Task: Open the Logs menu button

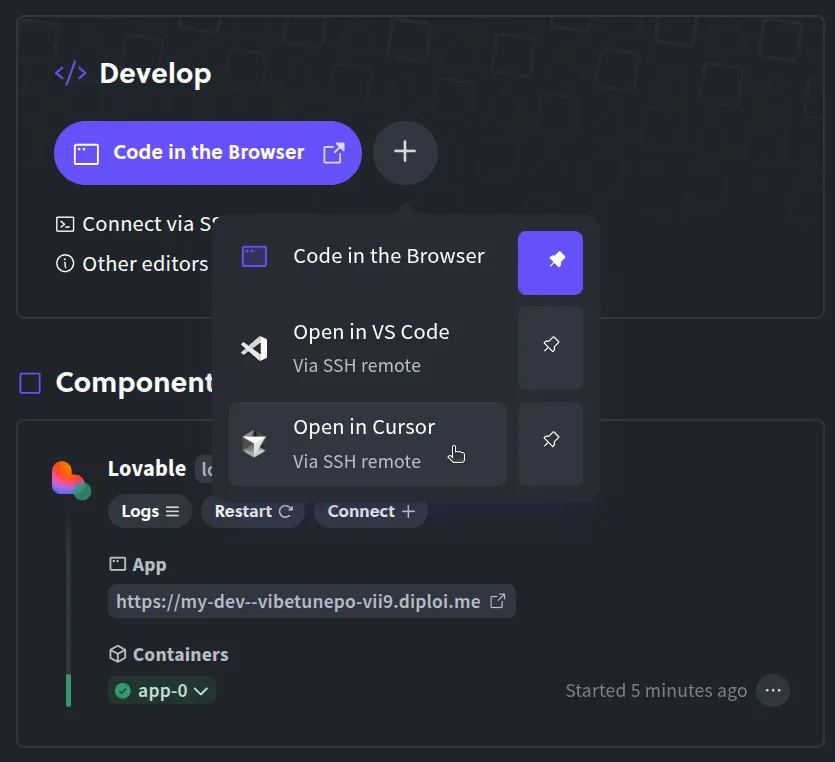Action: (150, 511)
